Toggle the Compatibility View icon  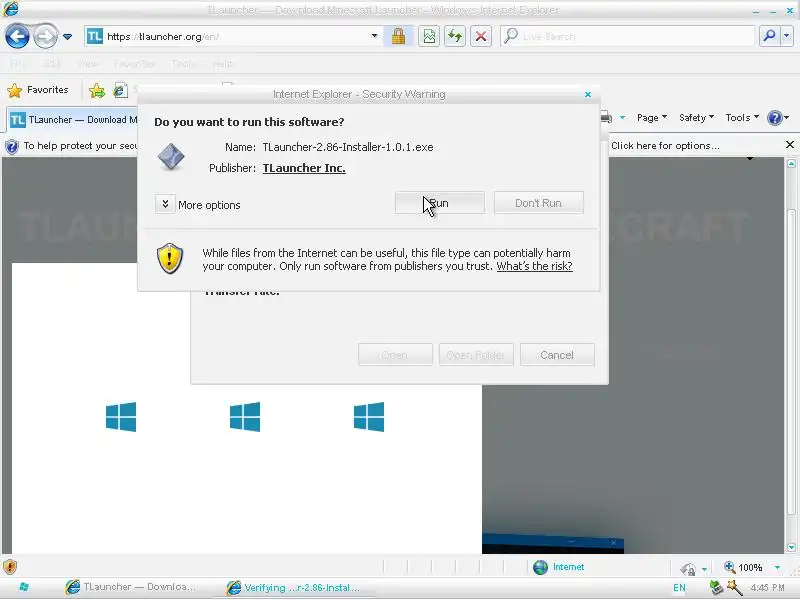tap(429, 36)
